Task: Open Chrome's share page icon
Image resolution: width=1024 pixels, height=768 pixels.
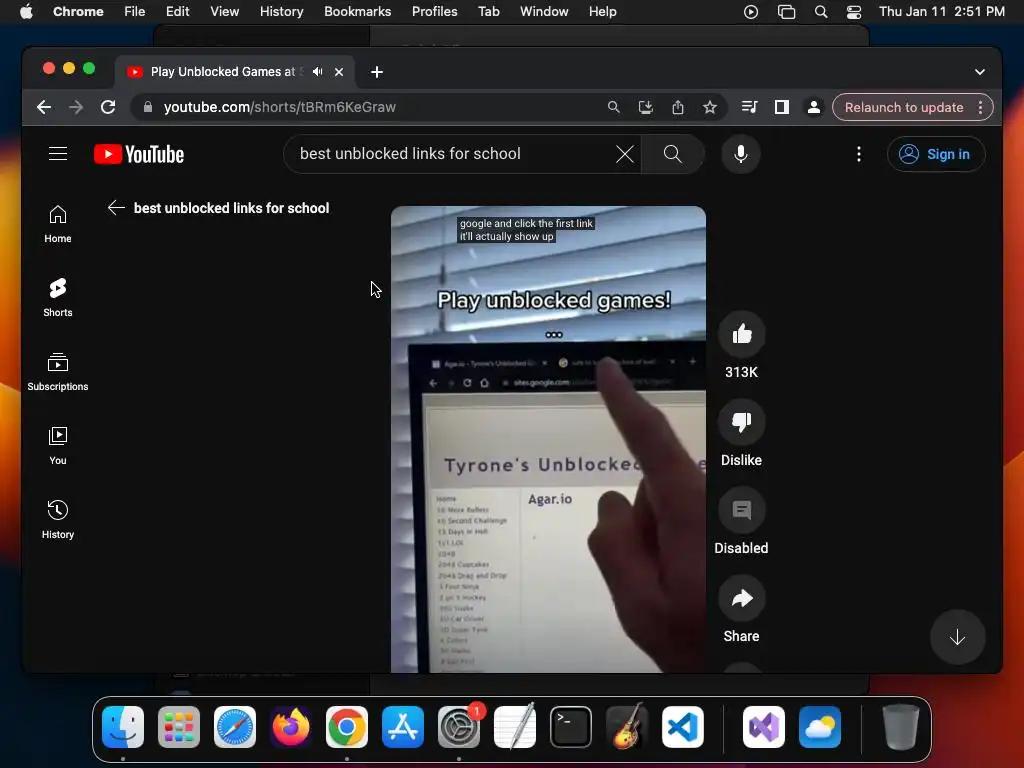Action: [678, 107]
